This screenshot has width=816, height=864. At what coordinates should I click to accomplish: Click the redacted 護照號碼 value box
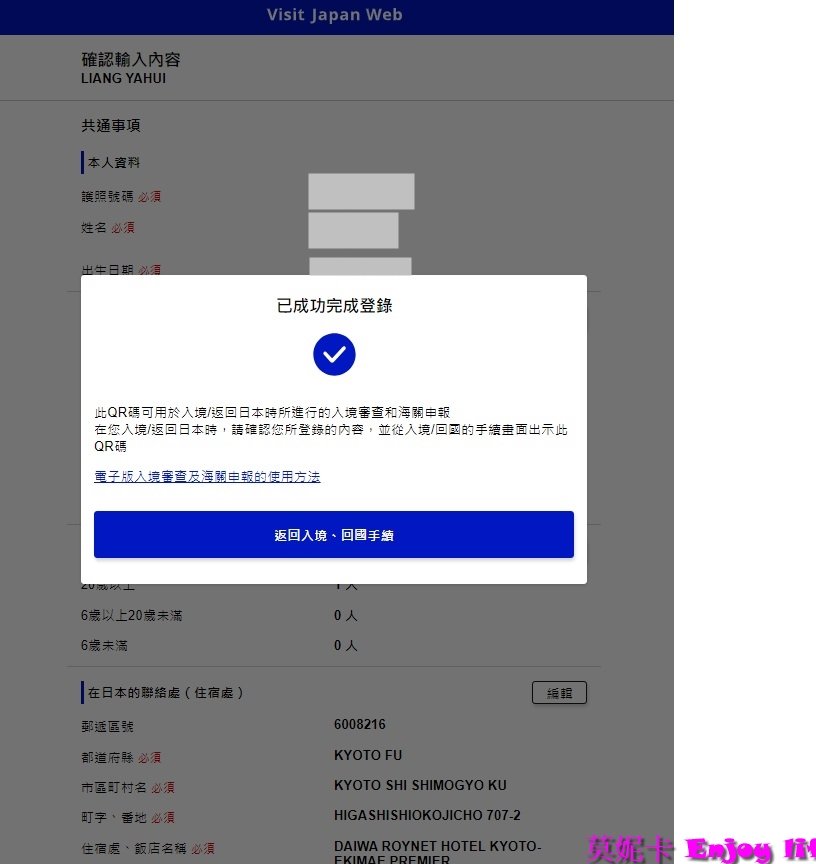[361, 192]
